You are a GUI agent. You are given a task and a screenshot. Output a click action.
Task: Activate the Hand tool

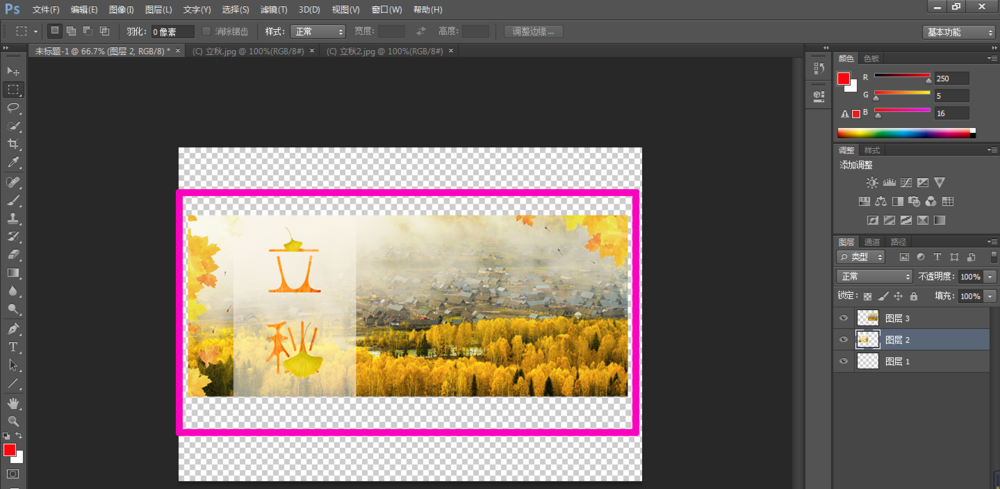point(14,402)
